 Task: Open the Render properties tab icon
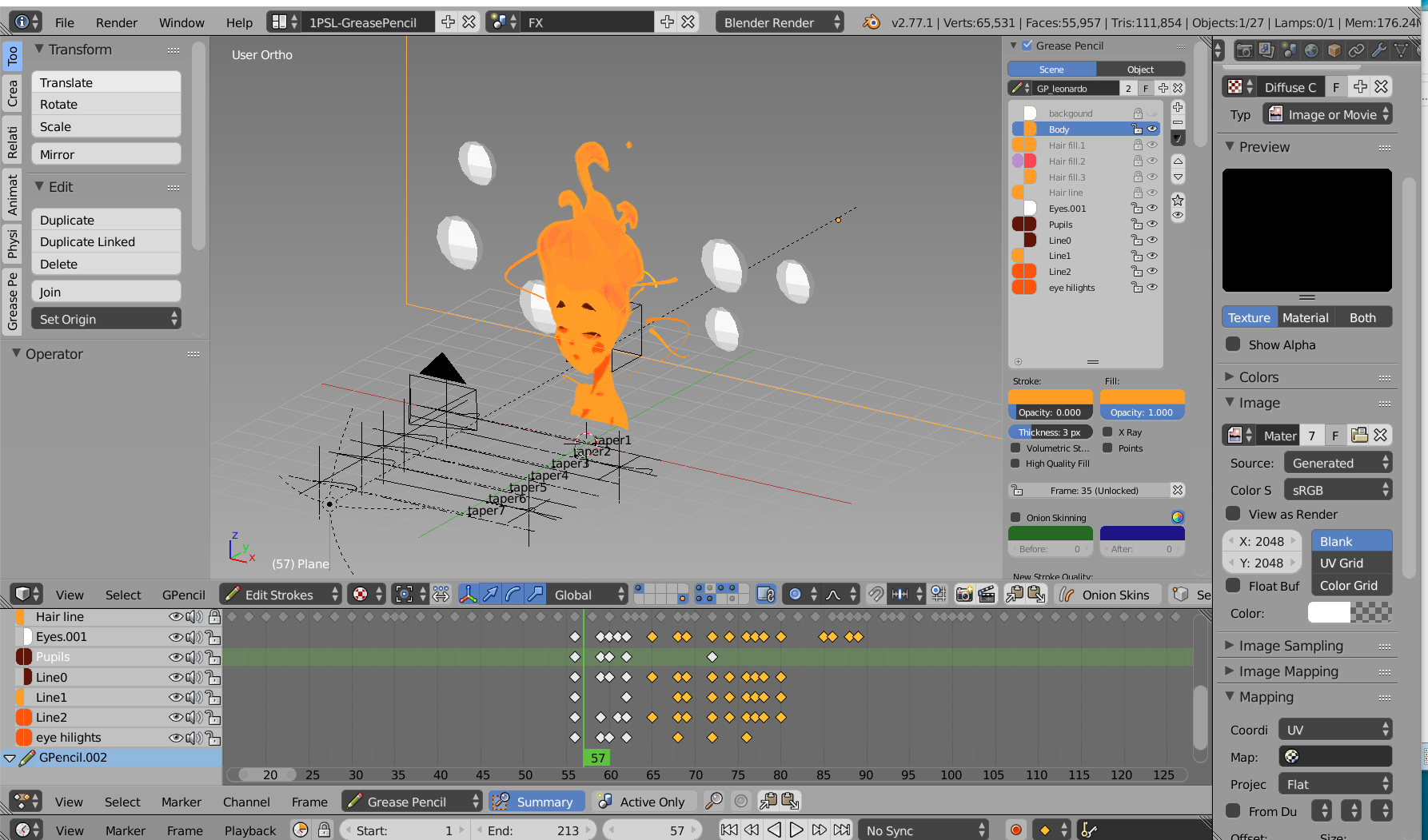pos(1244,50)
